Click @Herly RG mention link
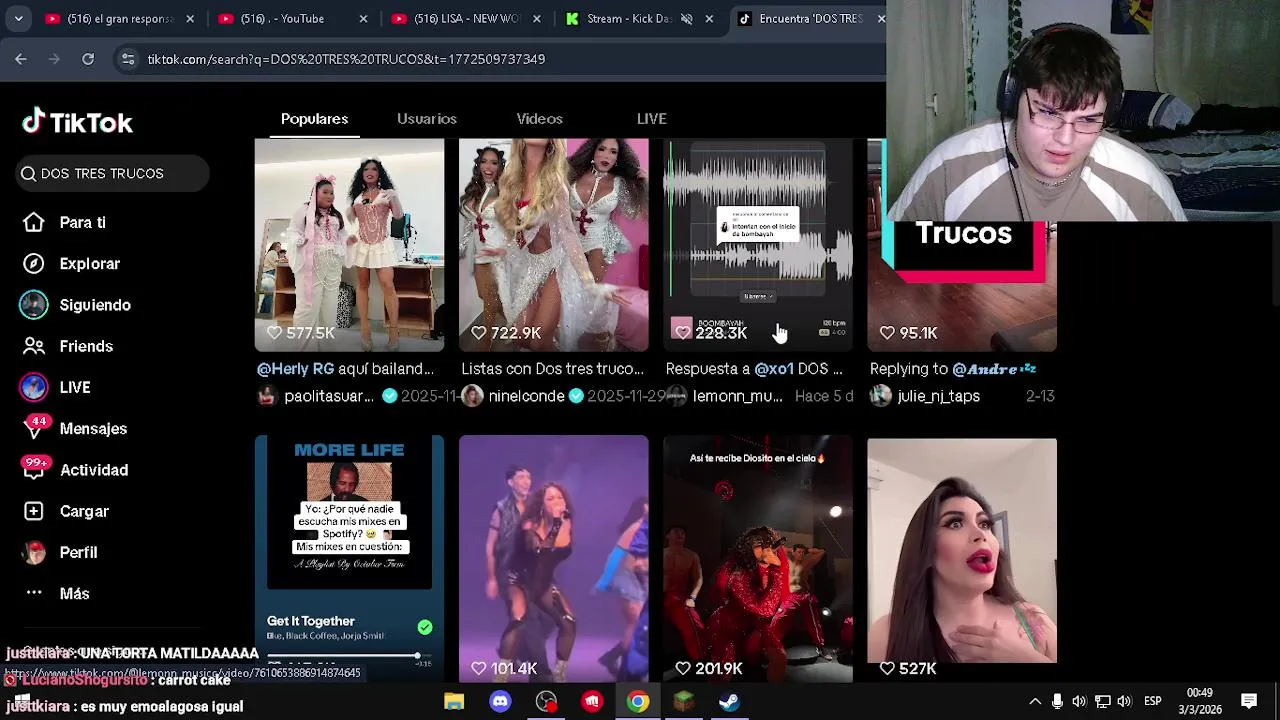This screenshot has width=1280, height=720. pyautogui.click(x=296, y=369)
